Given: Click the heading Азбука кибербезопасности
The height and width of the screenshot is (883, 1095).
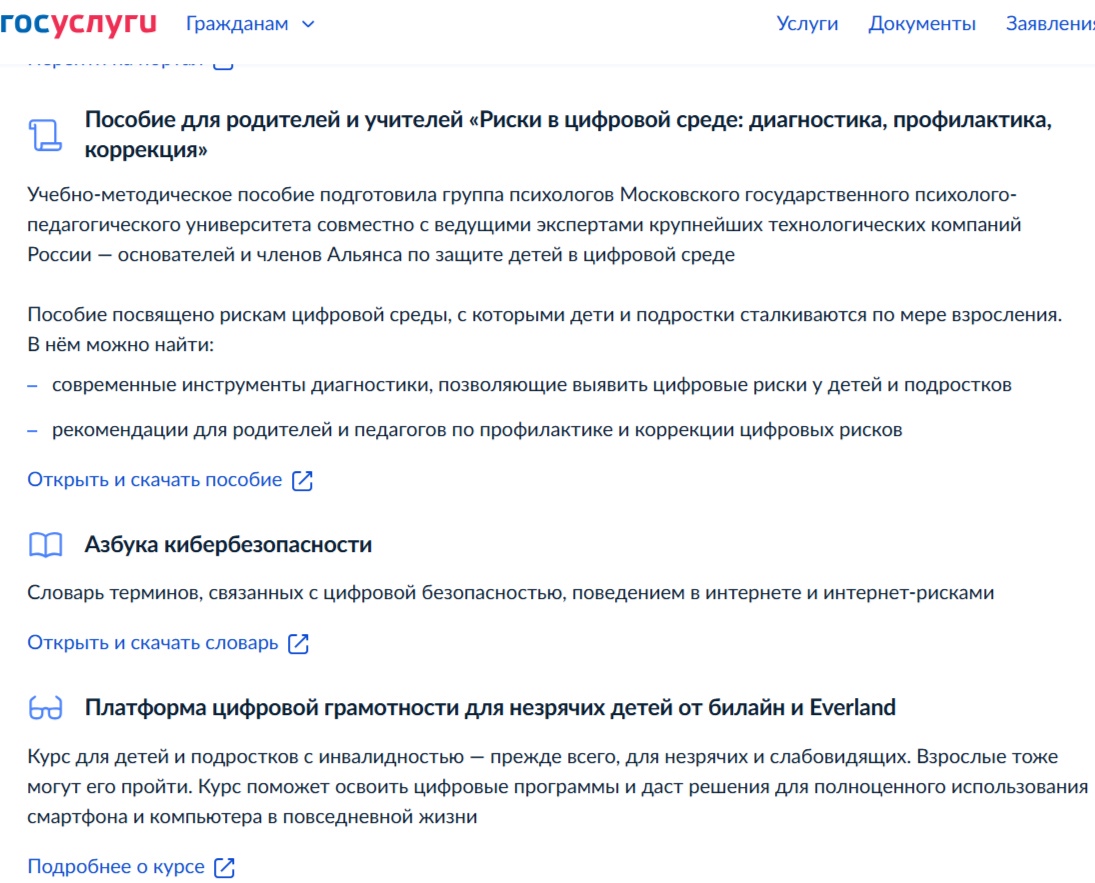Looking at the screenshot, I should 228,544.
